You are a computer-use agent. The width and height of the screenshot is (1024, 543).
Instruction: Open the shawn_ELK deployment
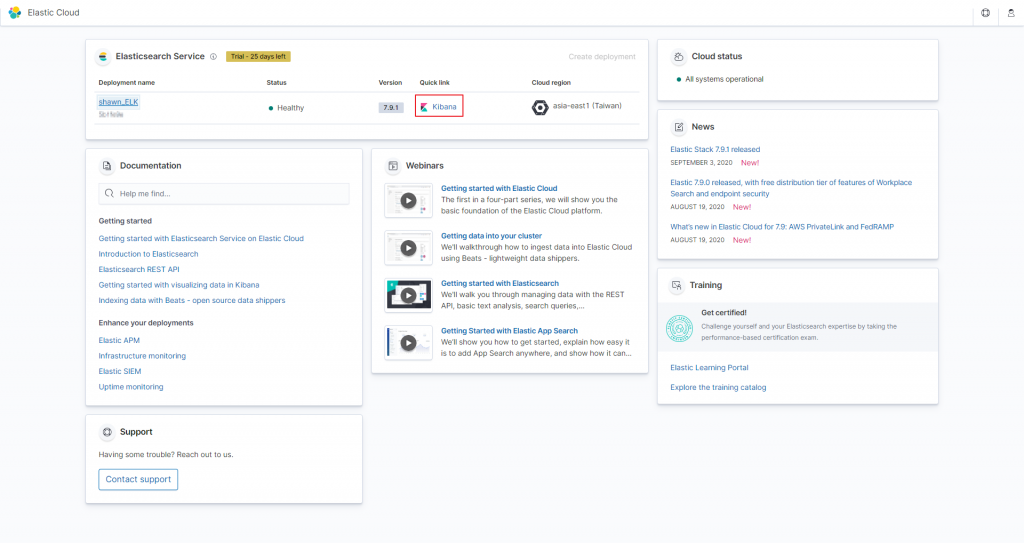click(x=118, y=102)
